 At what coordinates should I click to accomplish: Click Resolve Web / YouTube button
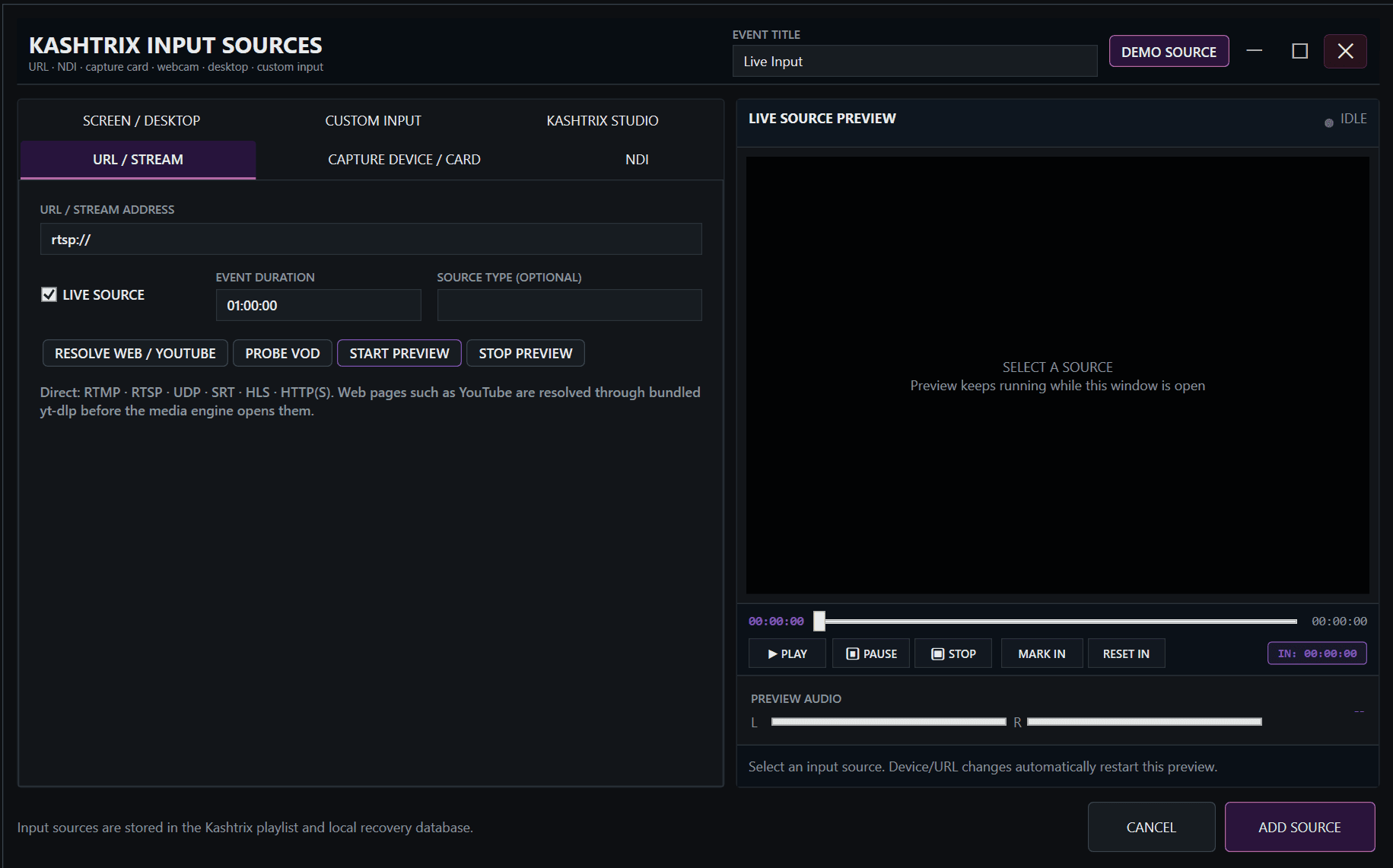pyautogui.click(x=135, y=353)
